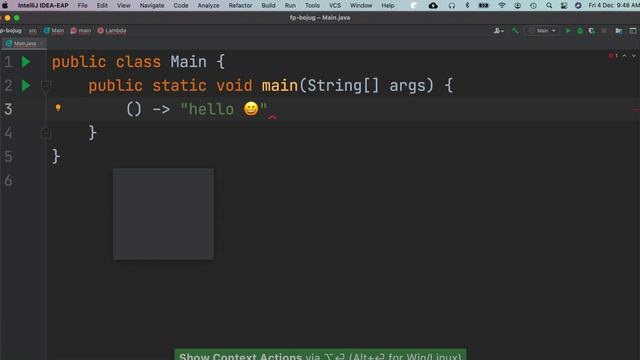Open the Refactor menu

click(240, 6)
